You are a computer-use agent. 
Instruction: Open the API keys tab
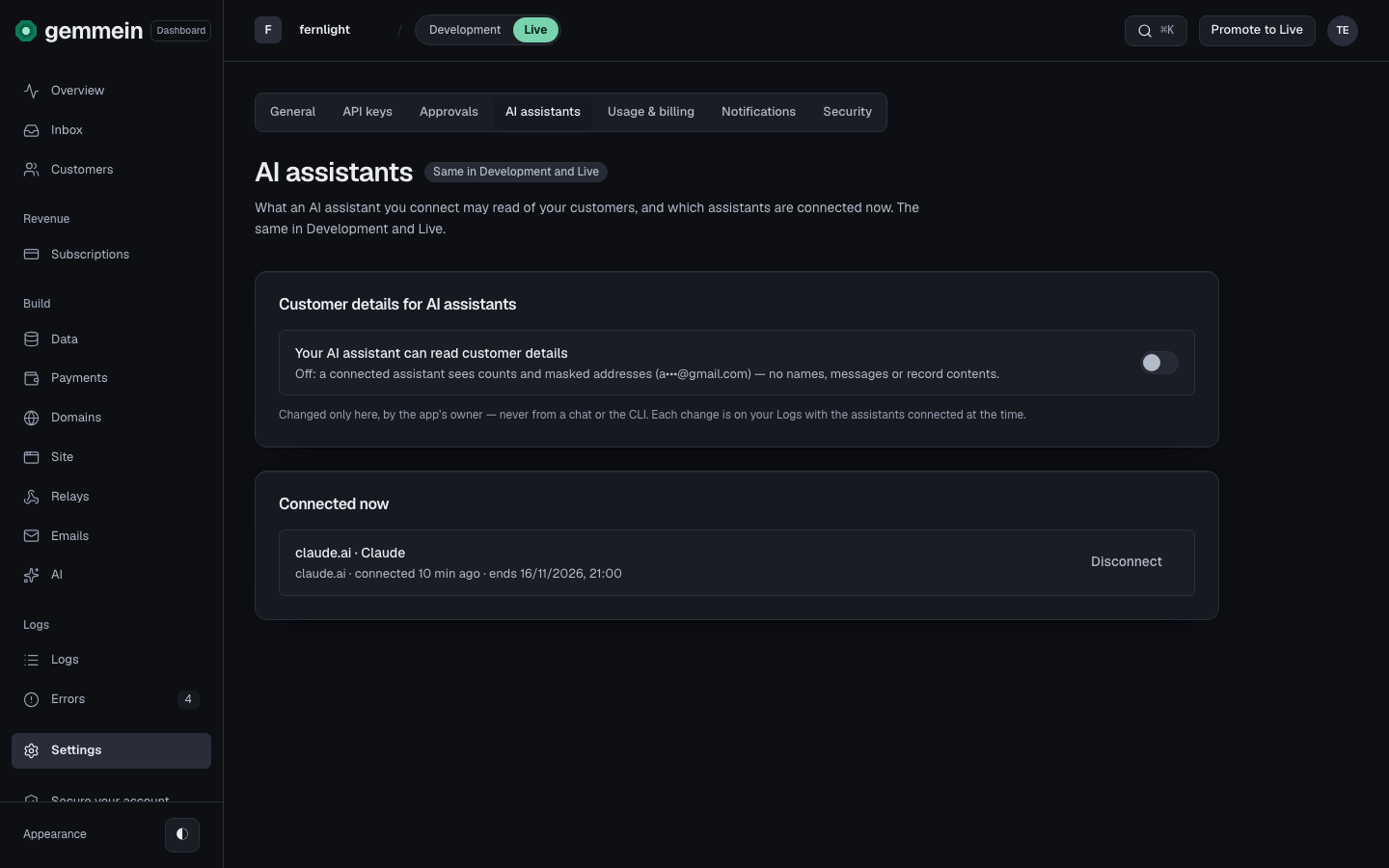click(368, 112)
